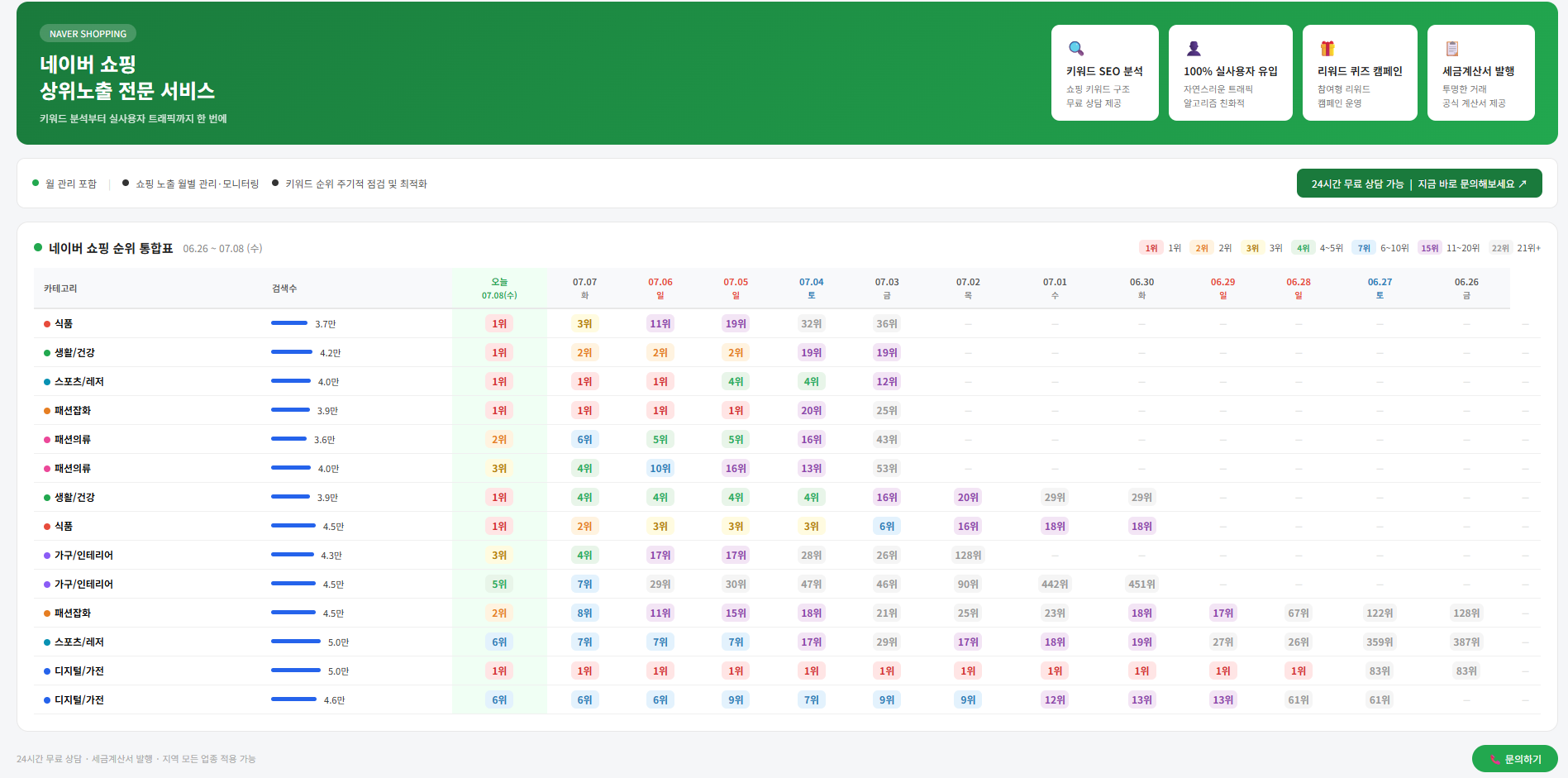Click the 월 관리 포함 text
This screenshot has width=1568, height=778.
click(71, 184)
